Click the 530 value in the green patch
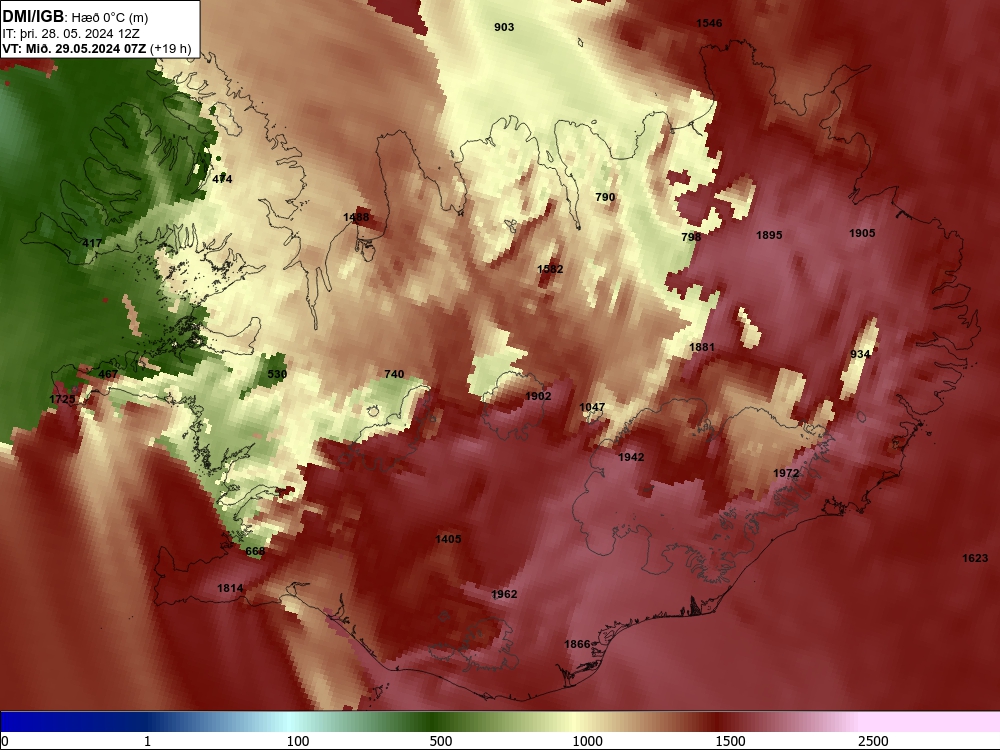1000x750 pixels. click(277, 374)
